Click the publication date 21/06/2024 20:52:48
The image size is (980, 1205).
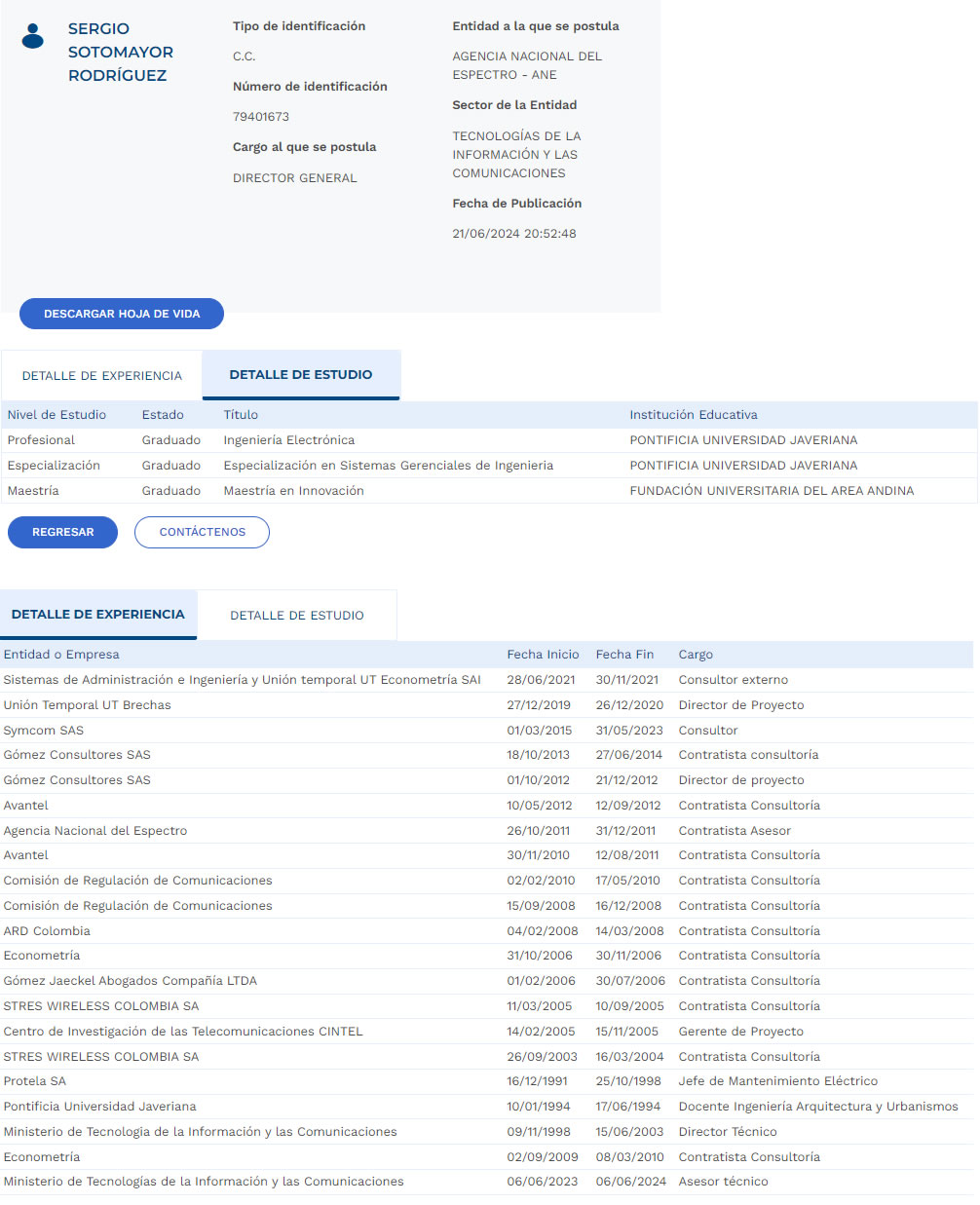click(x=514, y=234)
